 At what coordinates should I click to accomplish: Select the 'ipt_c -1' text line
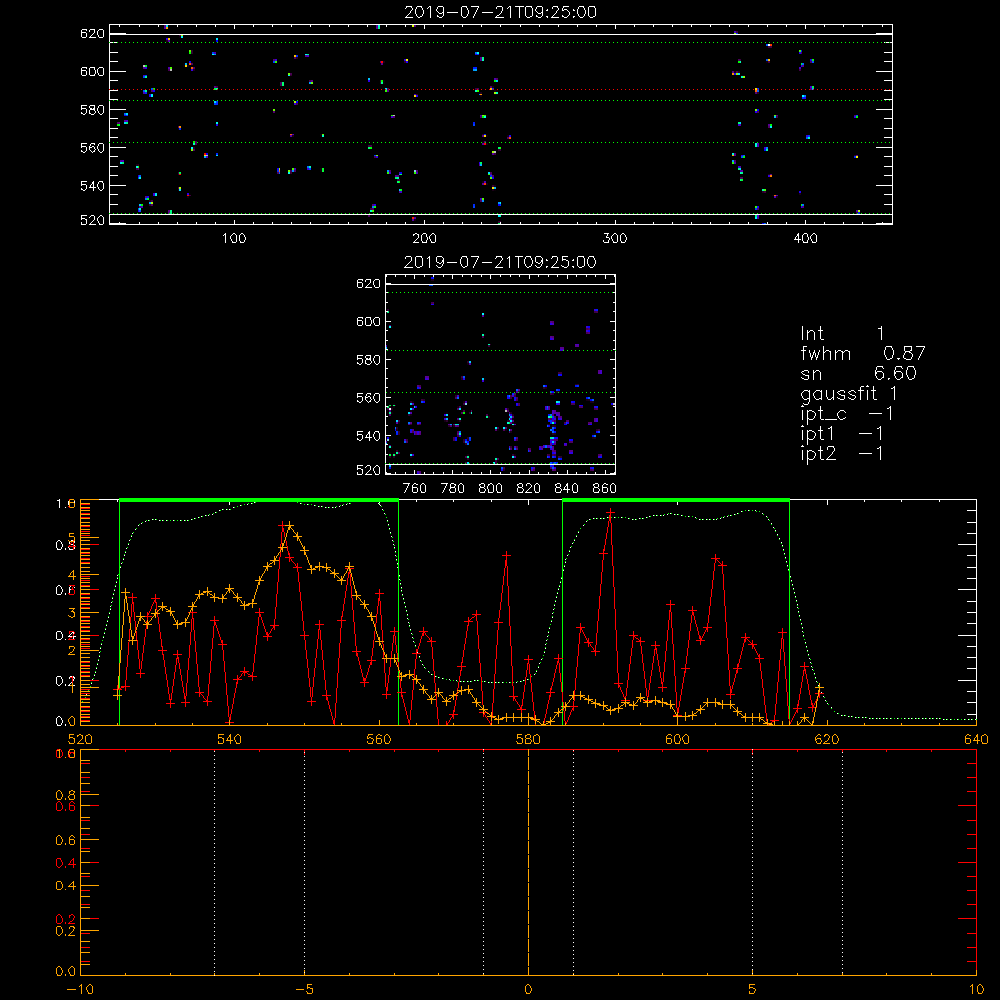coord(847,414)
